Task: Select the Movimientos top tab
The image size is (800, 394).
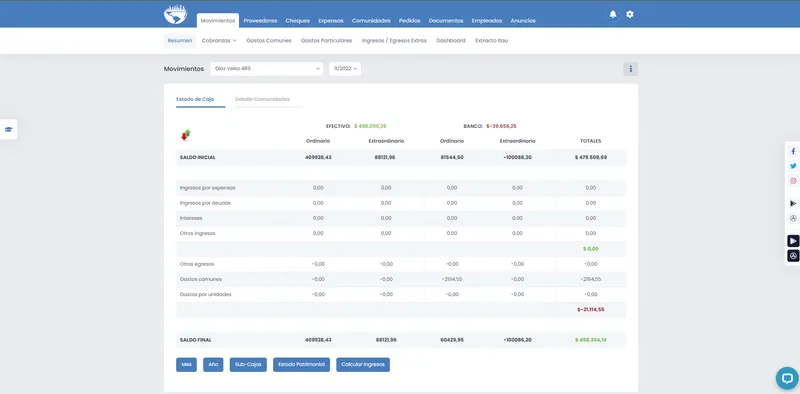Action: (218, 21)
